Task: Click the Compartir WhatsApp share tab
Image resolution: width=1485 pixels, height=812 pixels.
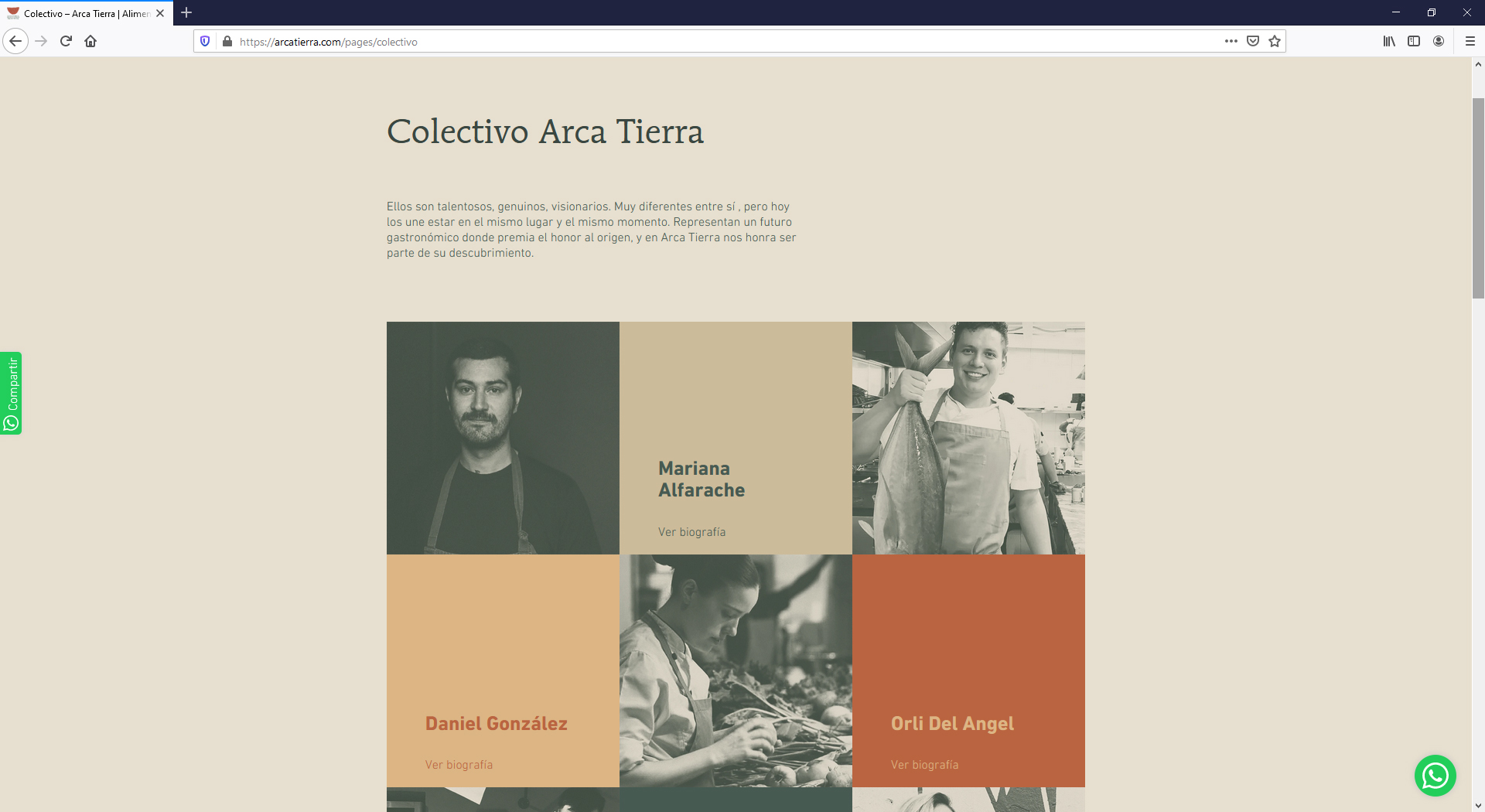Action: (11, 393)
